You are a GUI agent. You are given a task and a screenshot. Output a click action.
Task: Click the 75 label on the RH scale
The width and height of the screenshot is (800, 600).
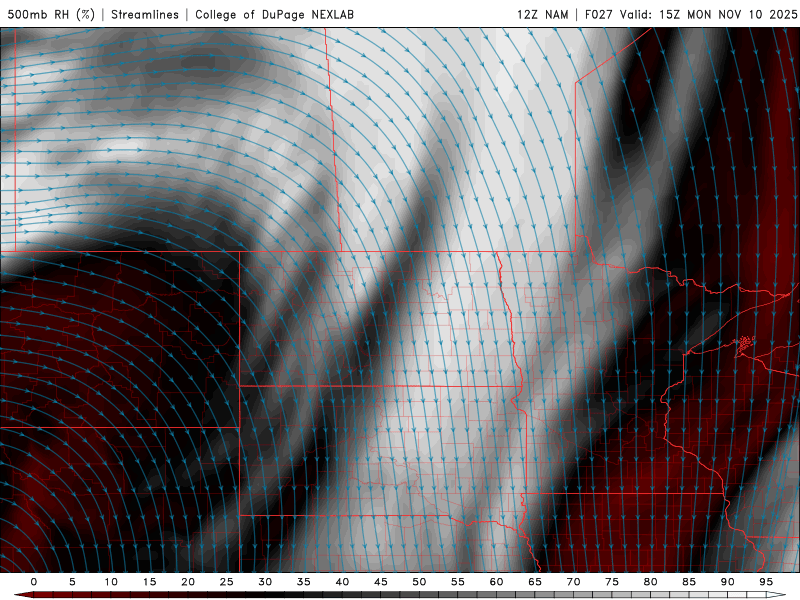pos(612,582)
